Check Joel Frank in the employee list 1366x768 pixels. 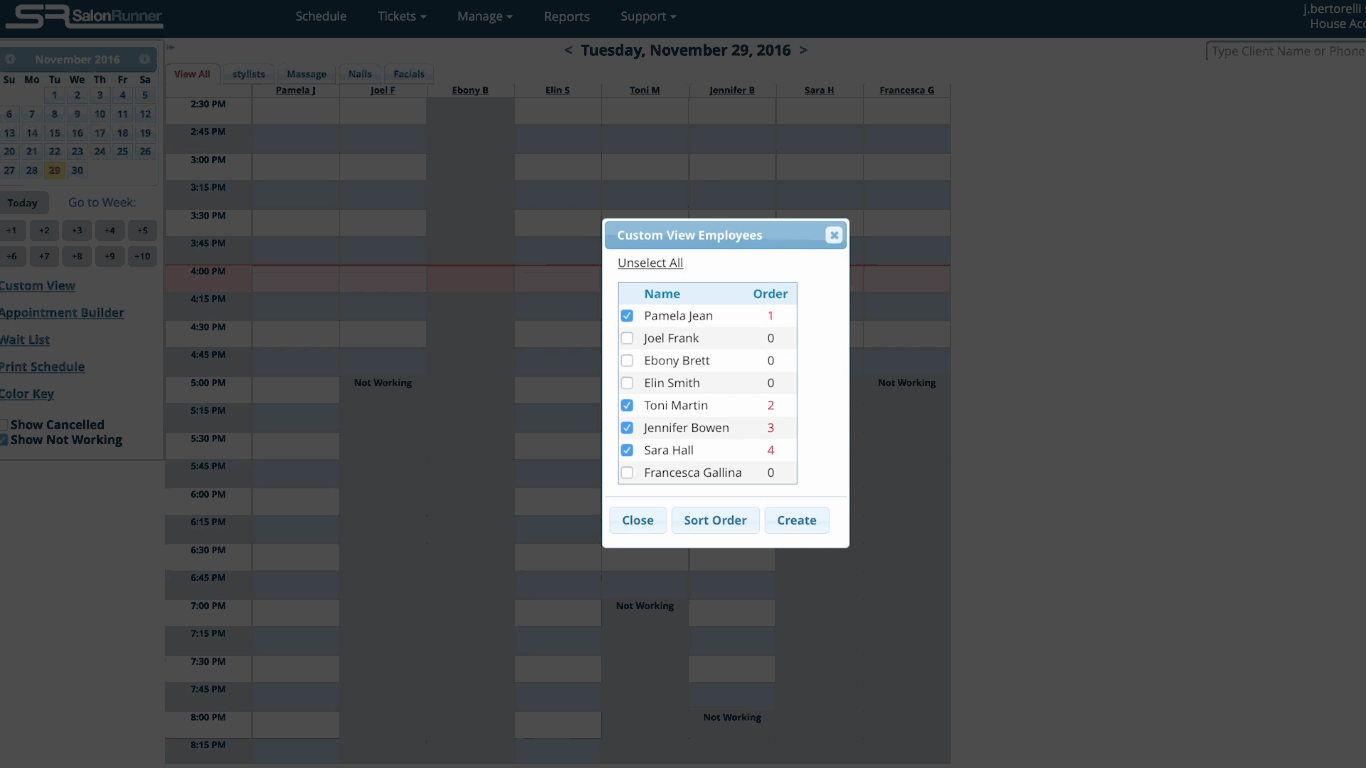(627, 338)
